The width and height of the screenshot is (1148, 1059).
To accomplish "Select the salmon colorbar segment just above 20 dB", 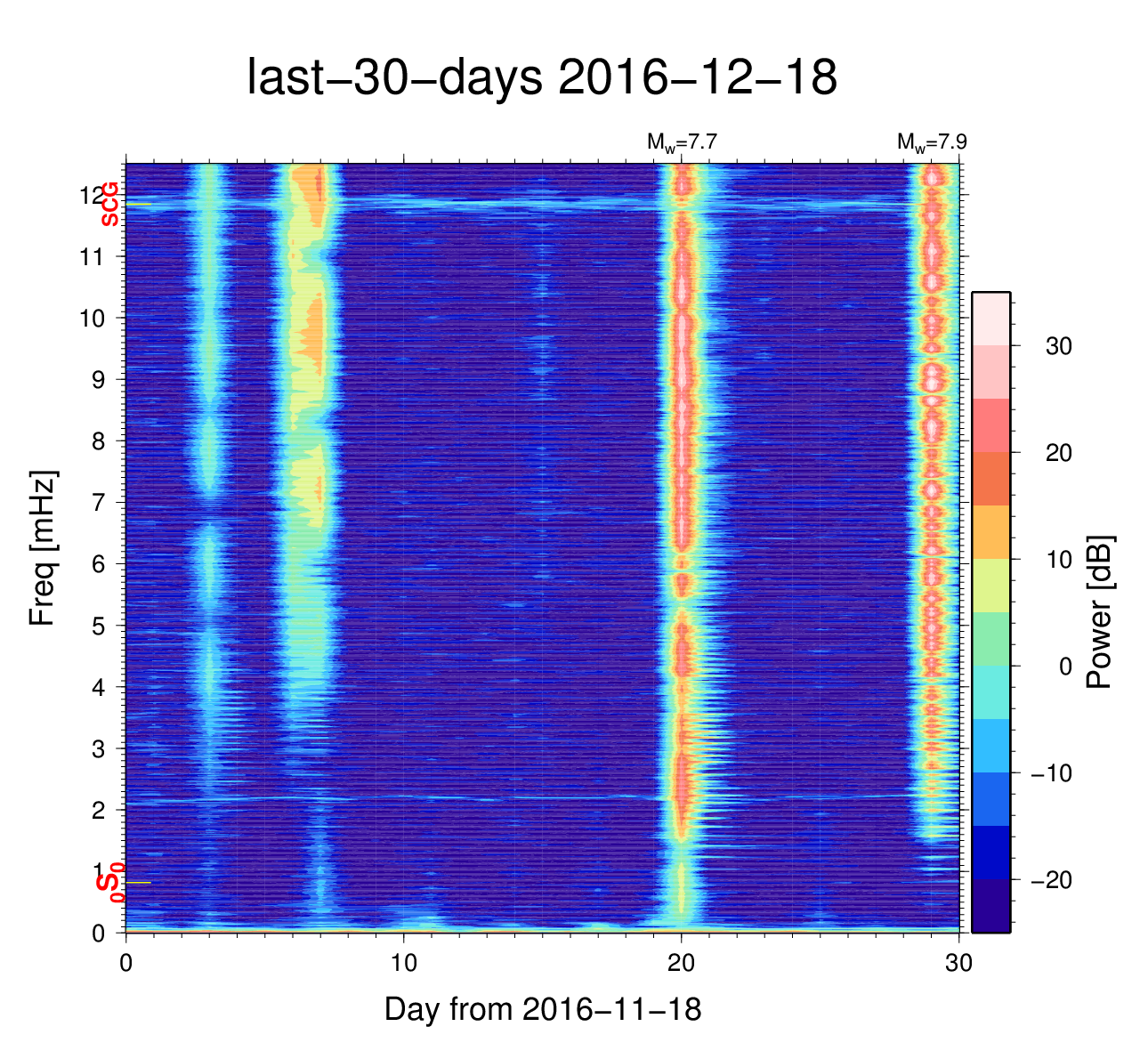I will tap(990, 425).
